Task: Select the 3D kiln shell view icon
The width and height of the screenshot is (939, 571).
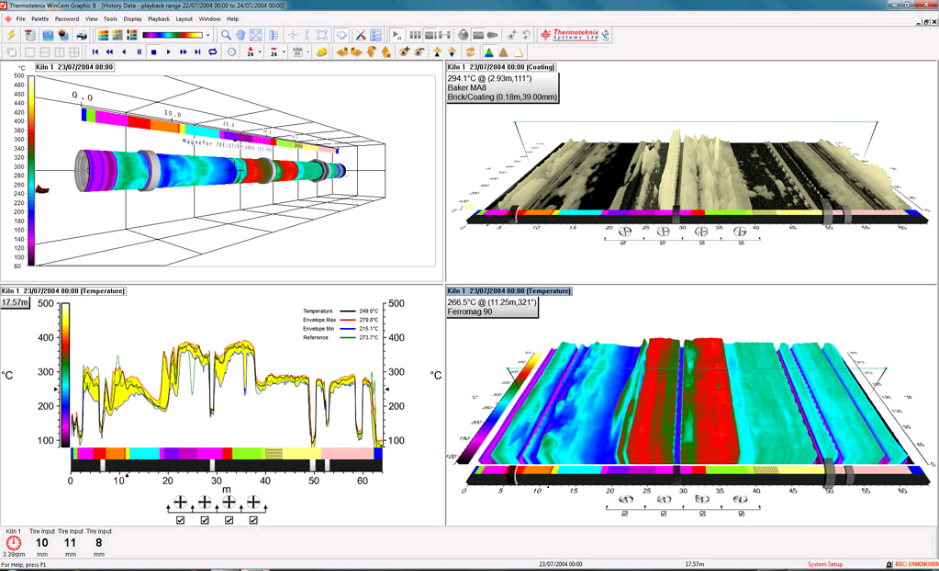Action: [x=492, y=35]
